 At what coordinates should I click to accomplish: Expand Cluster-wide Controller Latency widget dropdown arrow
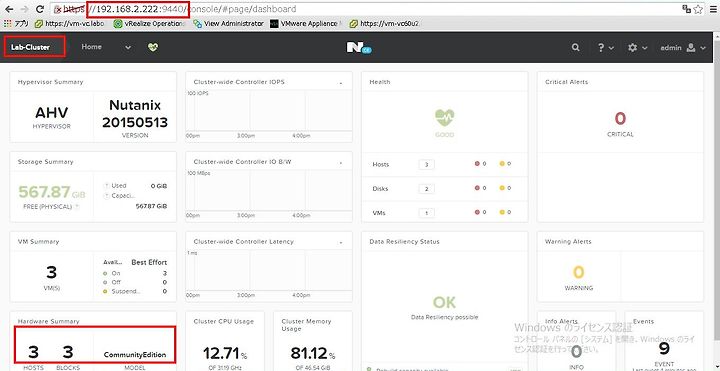341,242
